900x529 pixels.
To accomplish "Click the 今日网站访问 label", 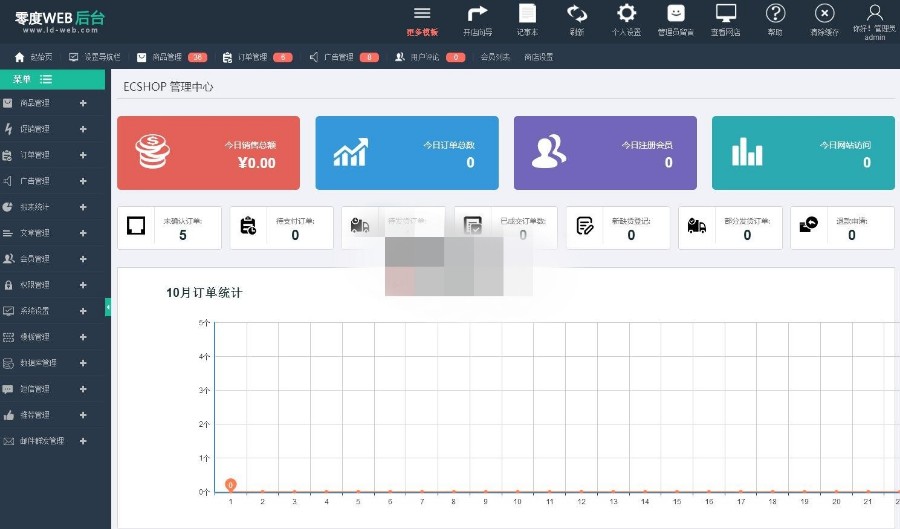I will (845, 145).
